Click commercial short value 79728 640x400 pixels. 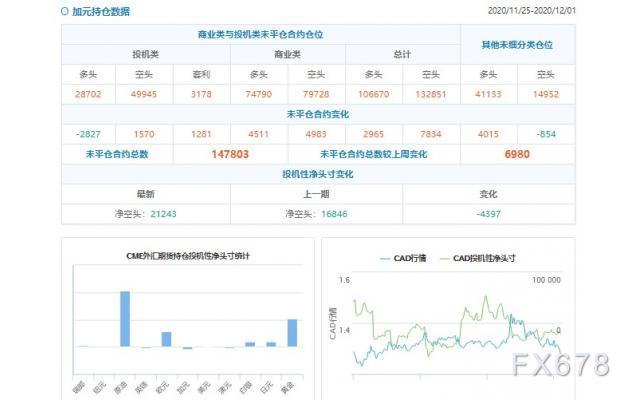tap(316, 94)
